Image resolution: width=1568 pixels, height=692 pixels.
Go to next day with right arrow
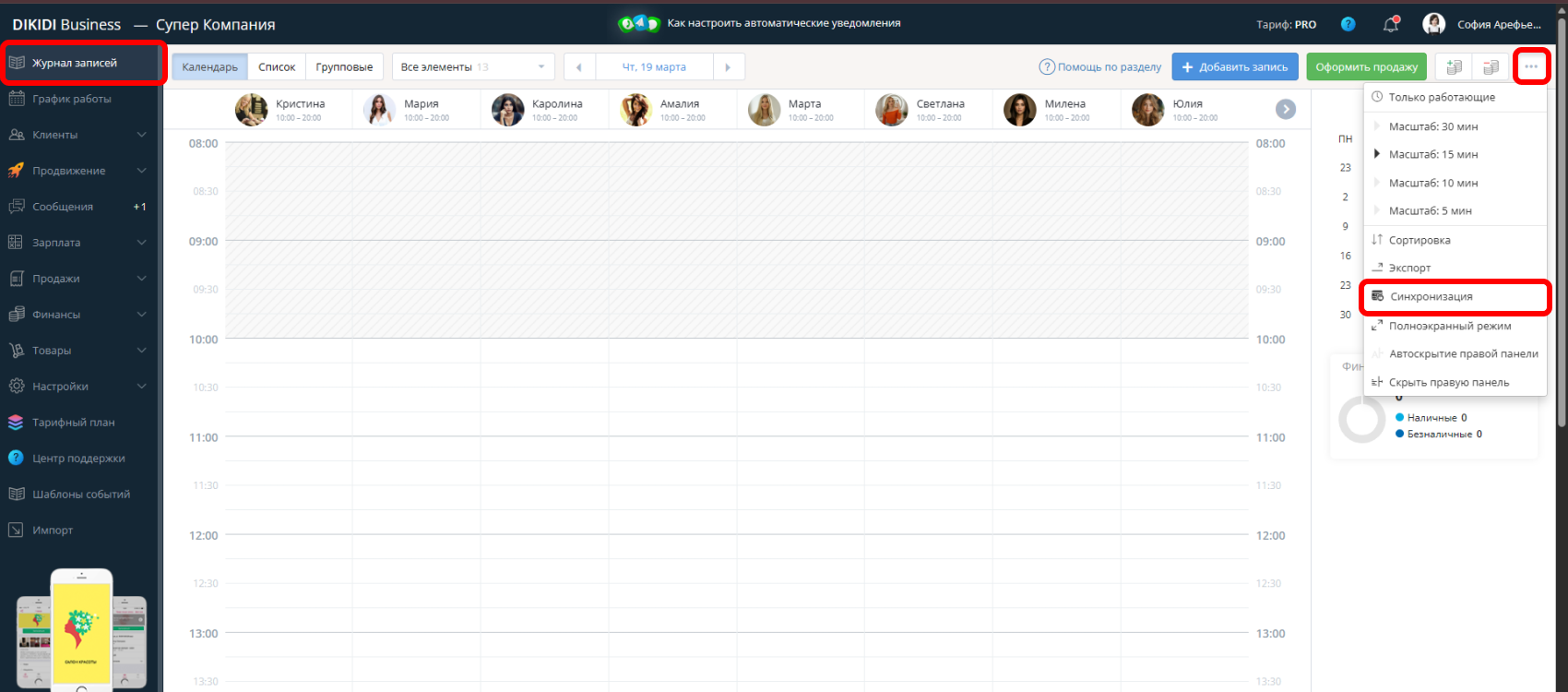click(x=728, y=67)
